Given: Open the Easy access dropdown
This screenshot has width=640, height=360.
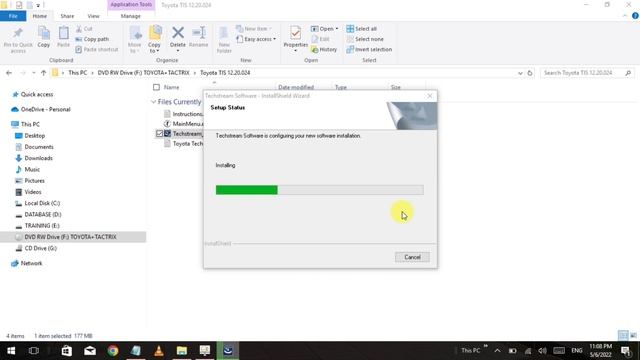Looking at the screenshot, I should point(256,39).
